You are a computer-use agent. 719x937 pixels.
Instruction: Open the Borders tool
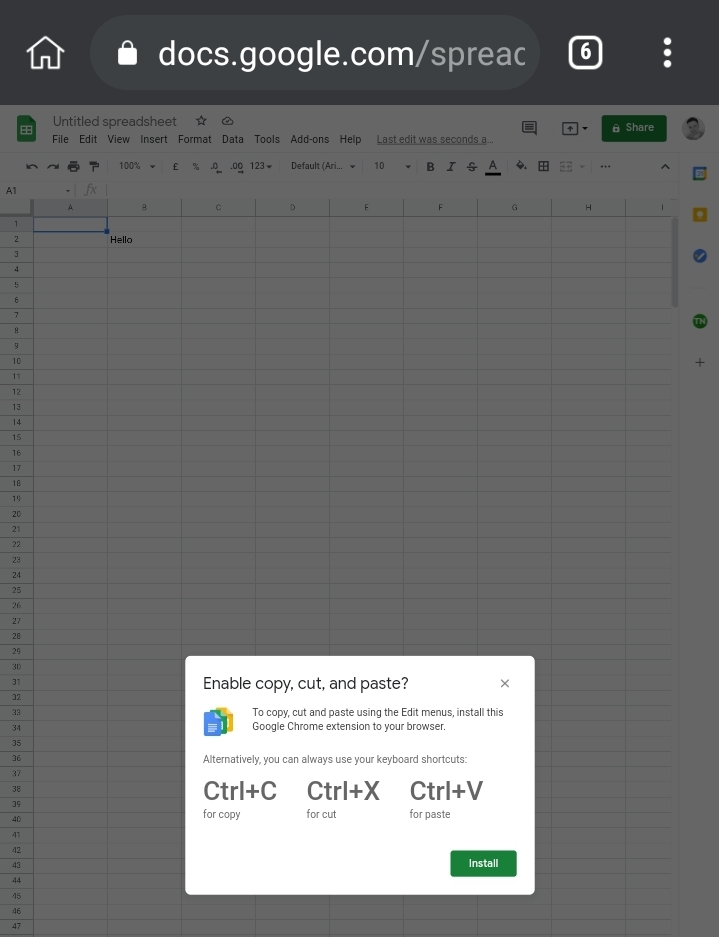[543, 166]
